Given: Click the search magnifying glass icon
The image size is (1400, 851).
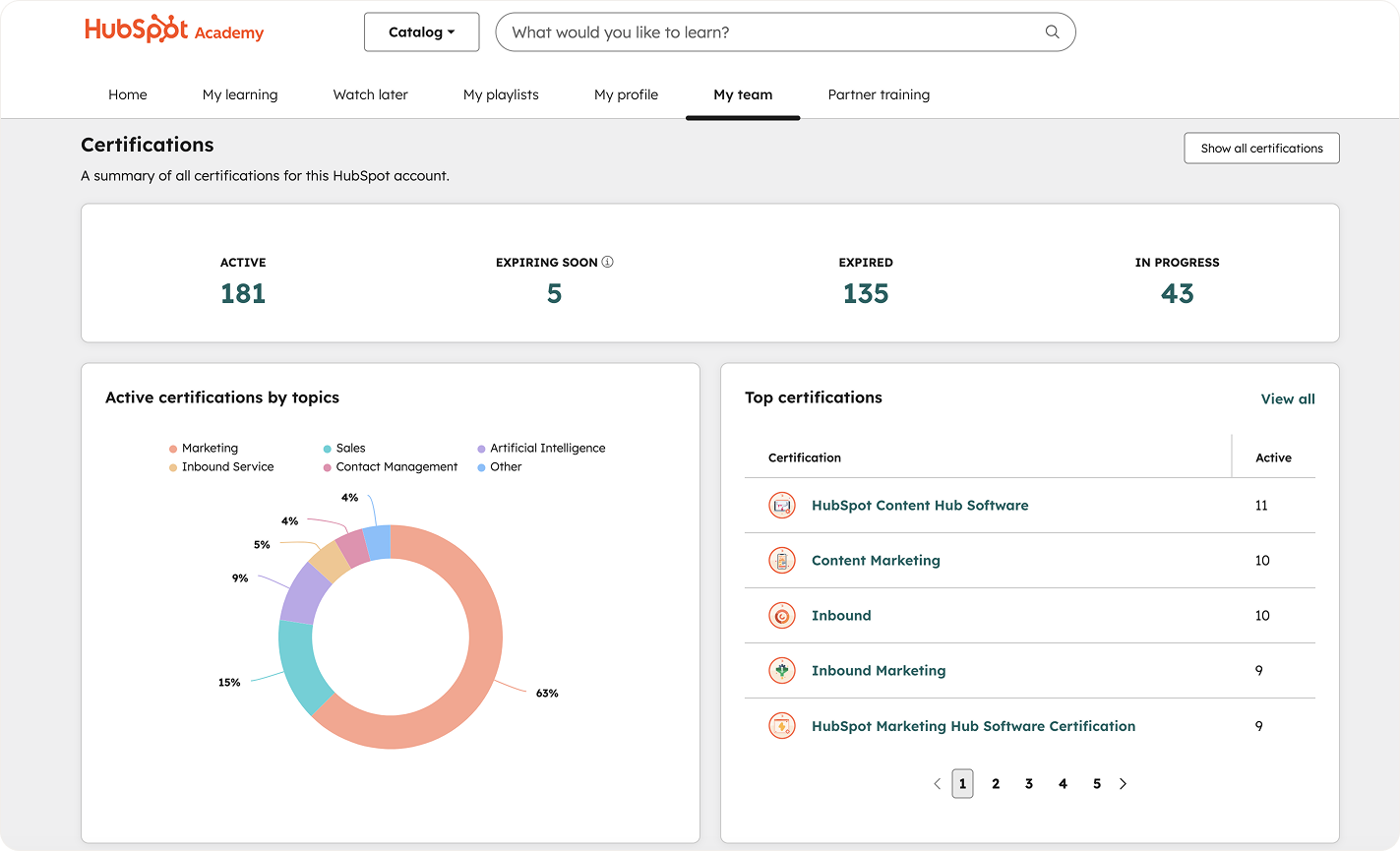Looking at the screenshot, I should coord(1051,31).
